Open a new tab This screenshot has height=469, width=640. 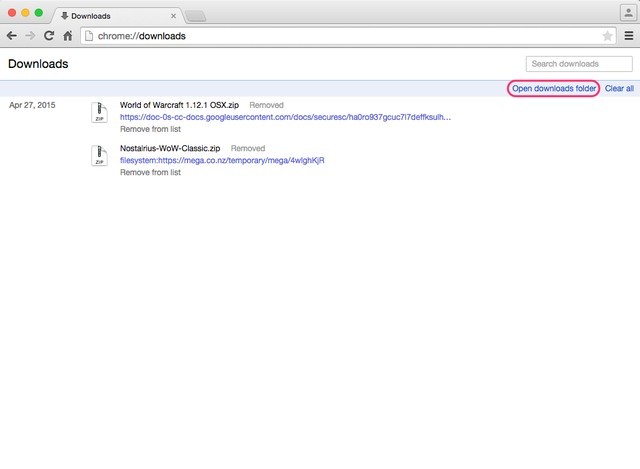(x=196, y=16)
